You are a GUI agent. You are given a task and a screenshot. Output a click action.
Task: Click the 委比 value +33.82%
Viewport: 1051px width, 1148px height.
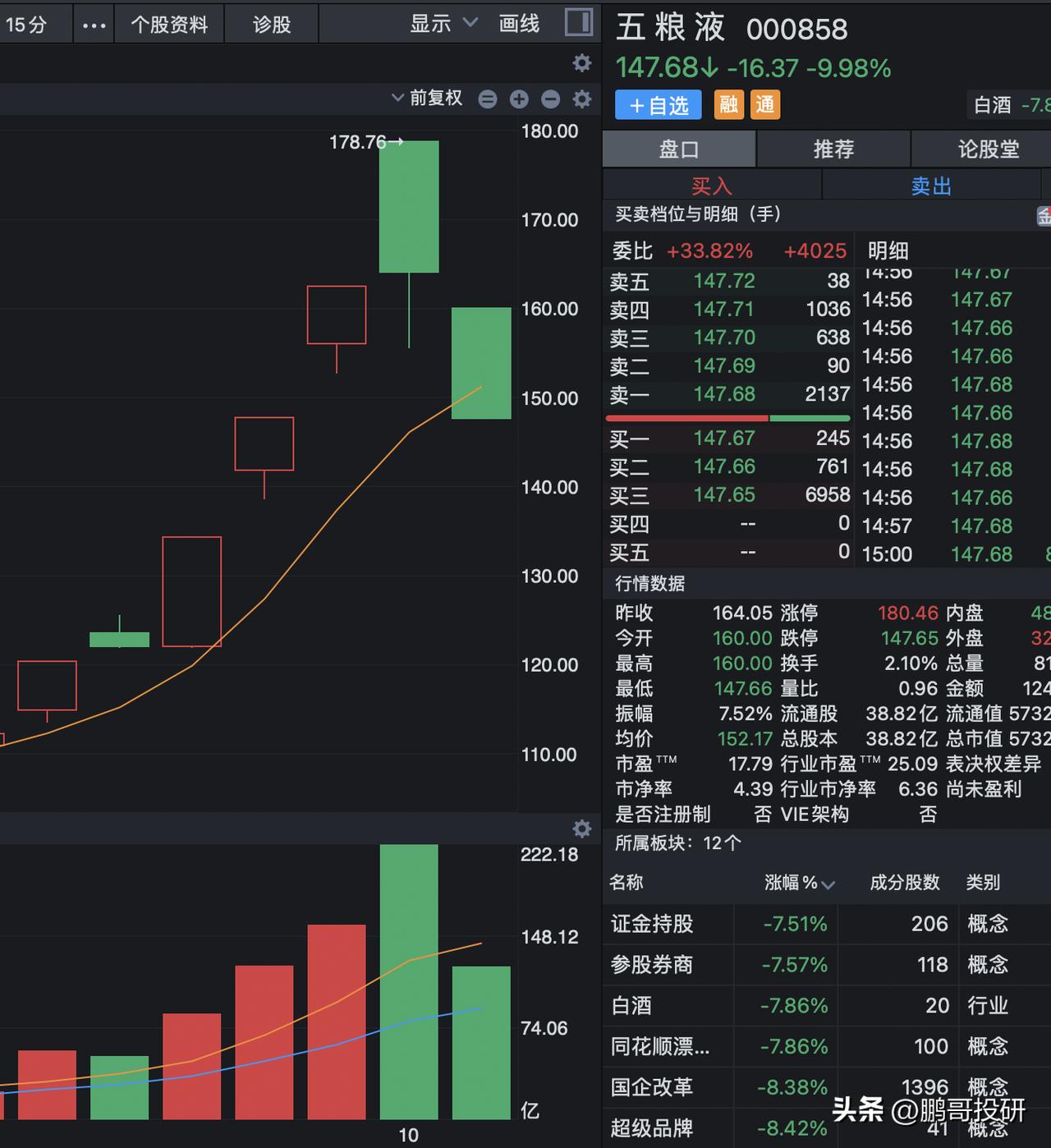point(709,250)
